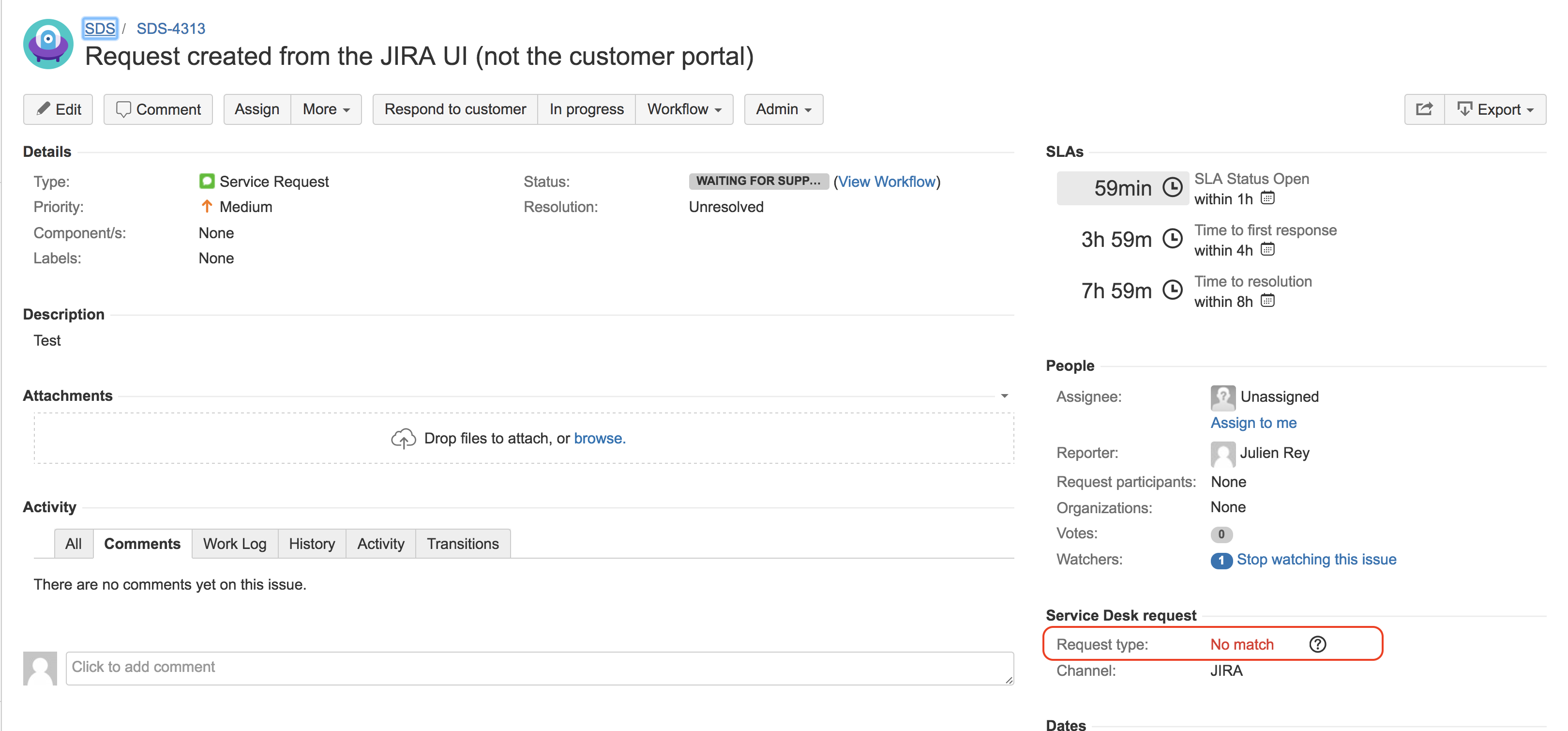
Task: Open the Export dropdown
Action: tap(1495, 109)
